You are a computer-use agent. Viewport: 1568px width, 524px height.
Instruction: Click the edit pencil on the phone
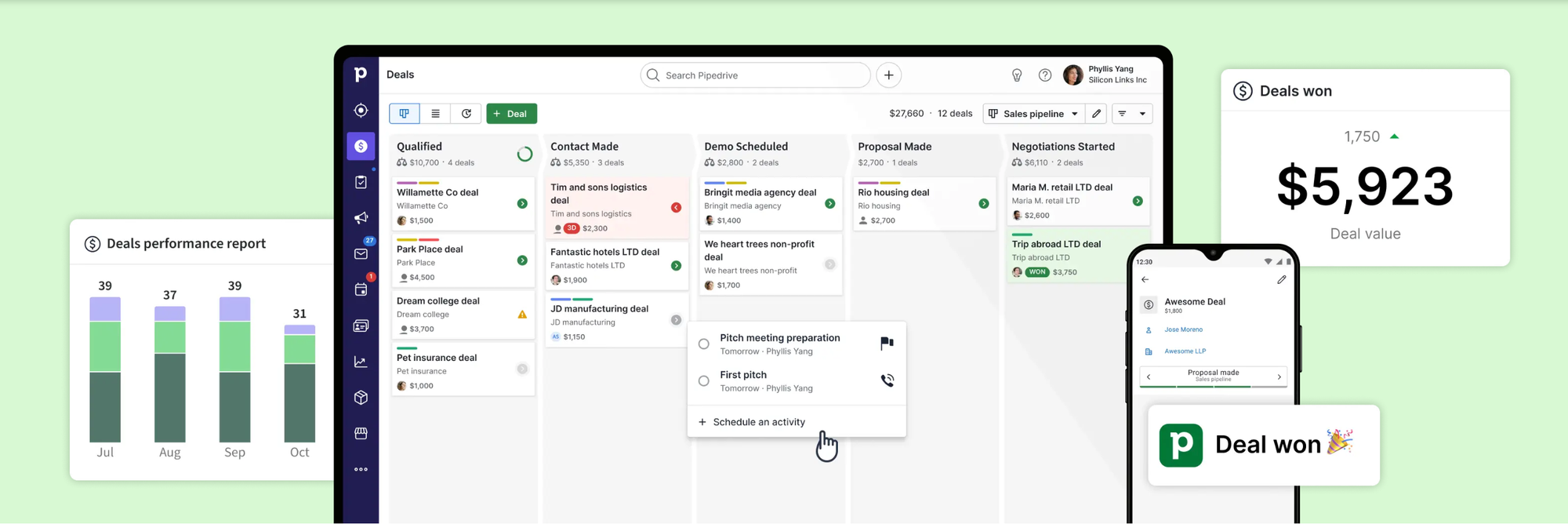pyautogui.click(x=1281, y=279)
